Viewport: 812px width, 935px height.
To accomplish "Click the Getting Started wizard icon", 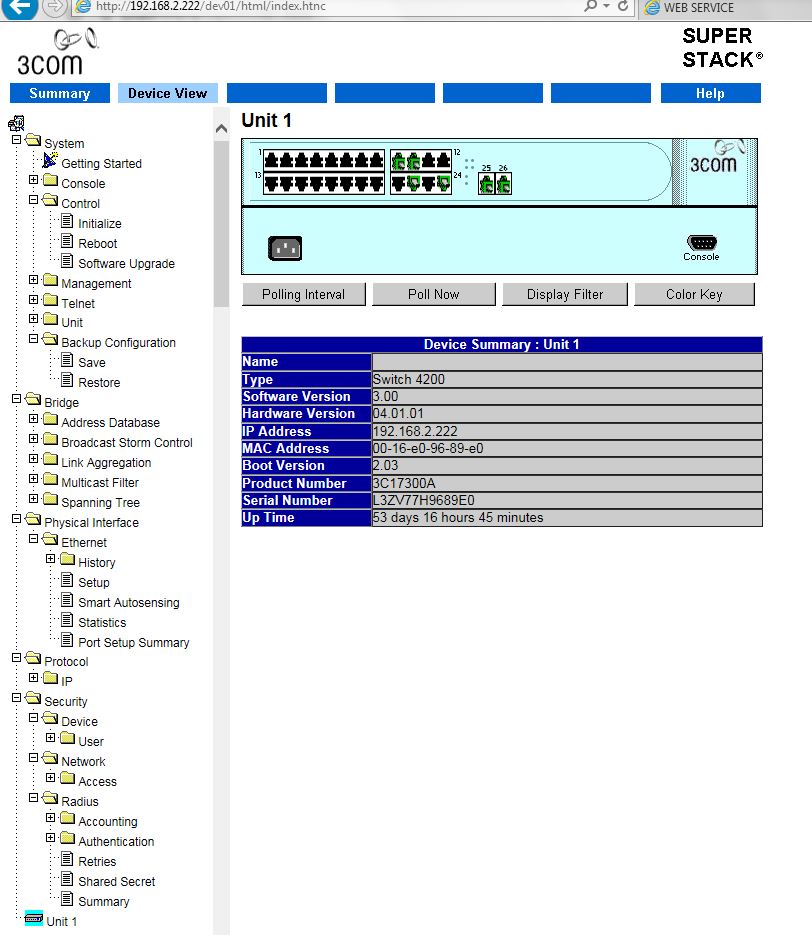I will pos(50,160).
